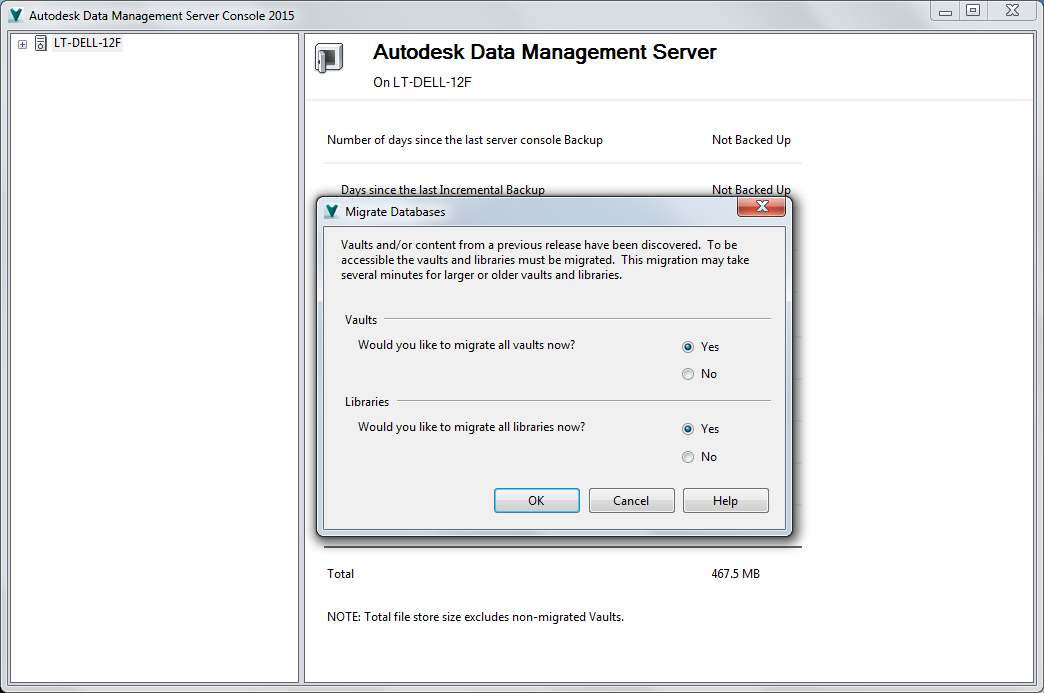
Task: Click 'Autodesk Data Management Server' heading
Action: (x=545, y=52)
